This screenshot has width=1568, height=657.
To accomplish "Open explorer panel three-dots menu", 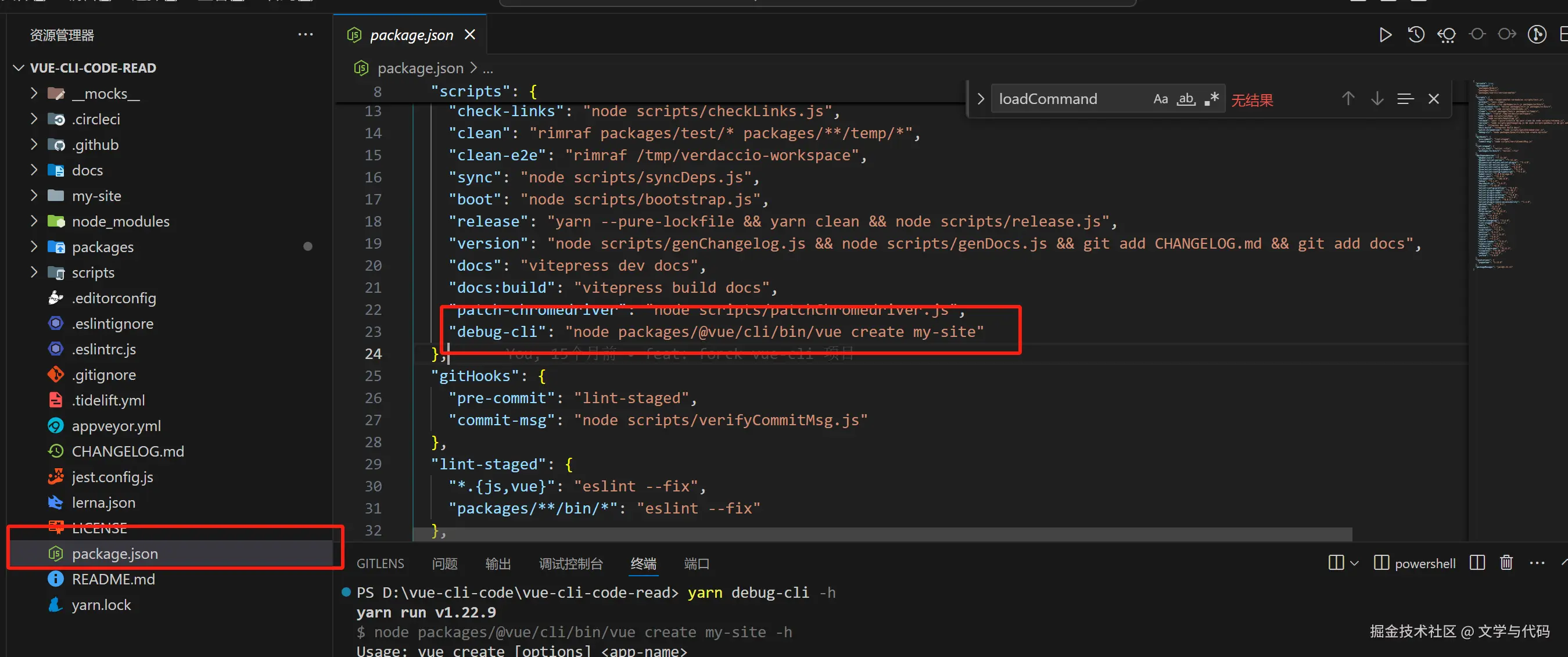I will [305, 35].
